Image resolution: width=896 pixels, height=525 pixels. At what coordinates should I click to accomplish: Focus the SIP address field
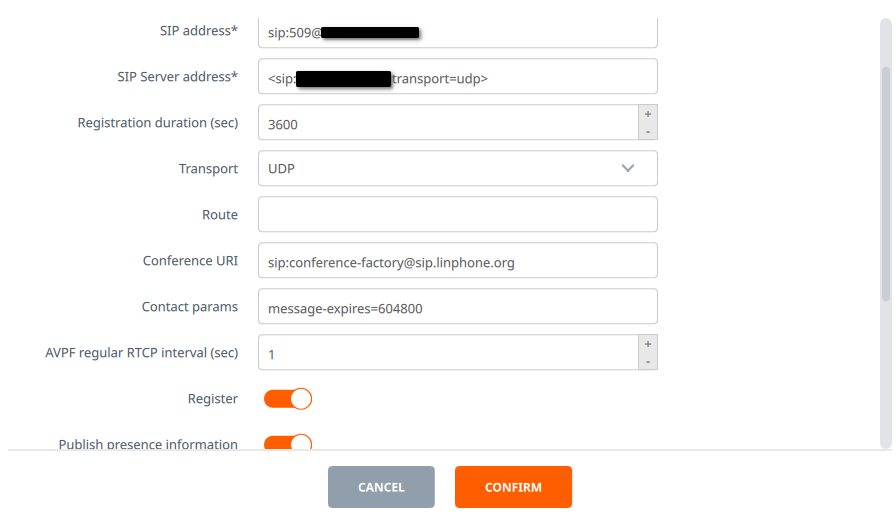click(x=458, y=33)
